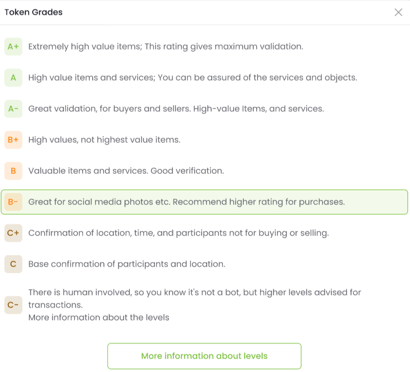Click the A+ grade badge

tap(13, 46)
